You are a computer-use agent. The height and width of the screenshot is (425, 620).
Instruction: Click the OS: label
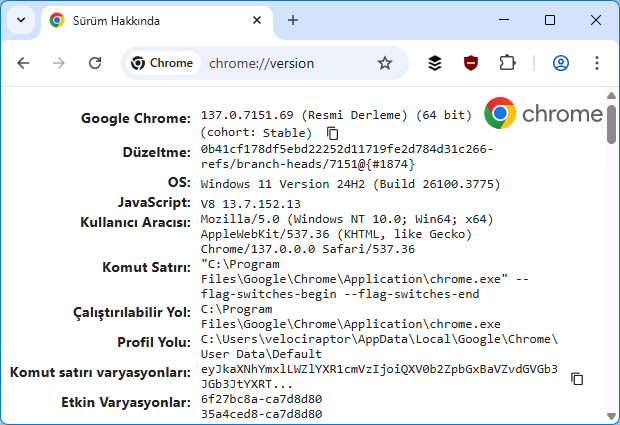tap(179, 182)
